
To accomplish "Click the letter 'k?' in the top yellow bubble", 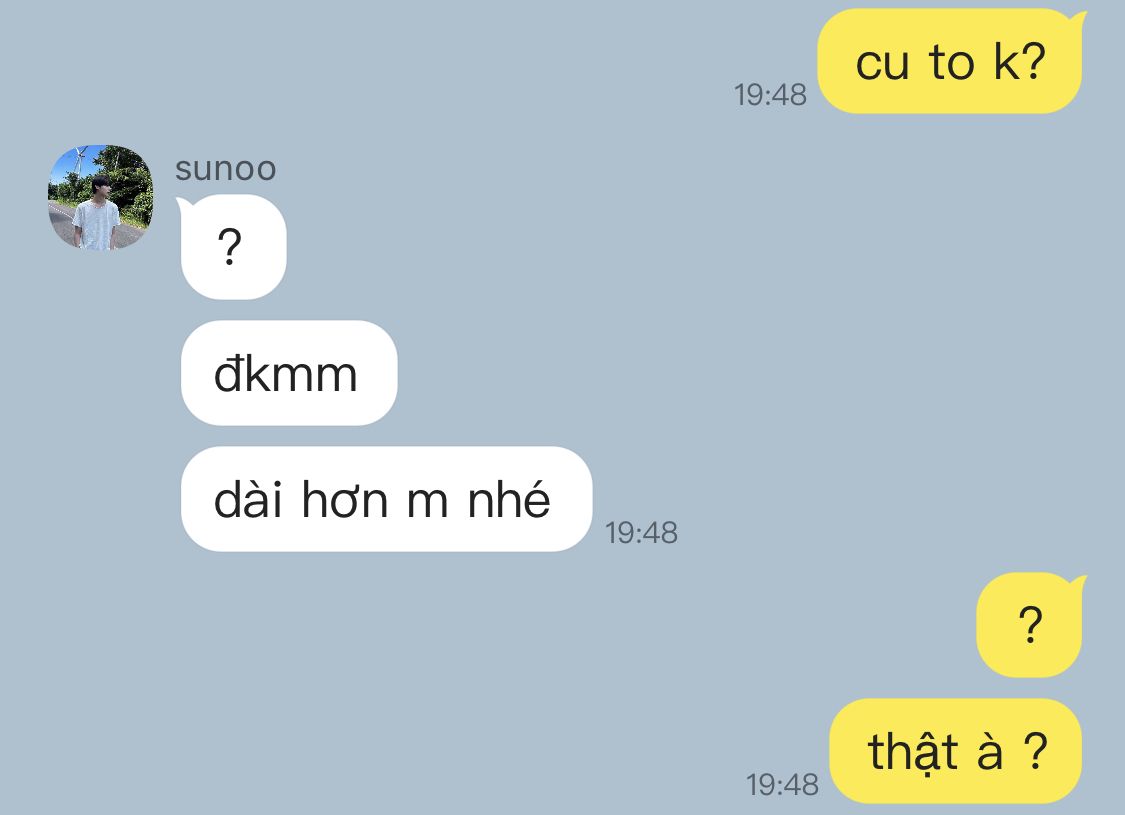I will point(1019,61).
